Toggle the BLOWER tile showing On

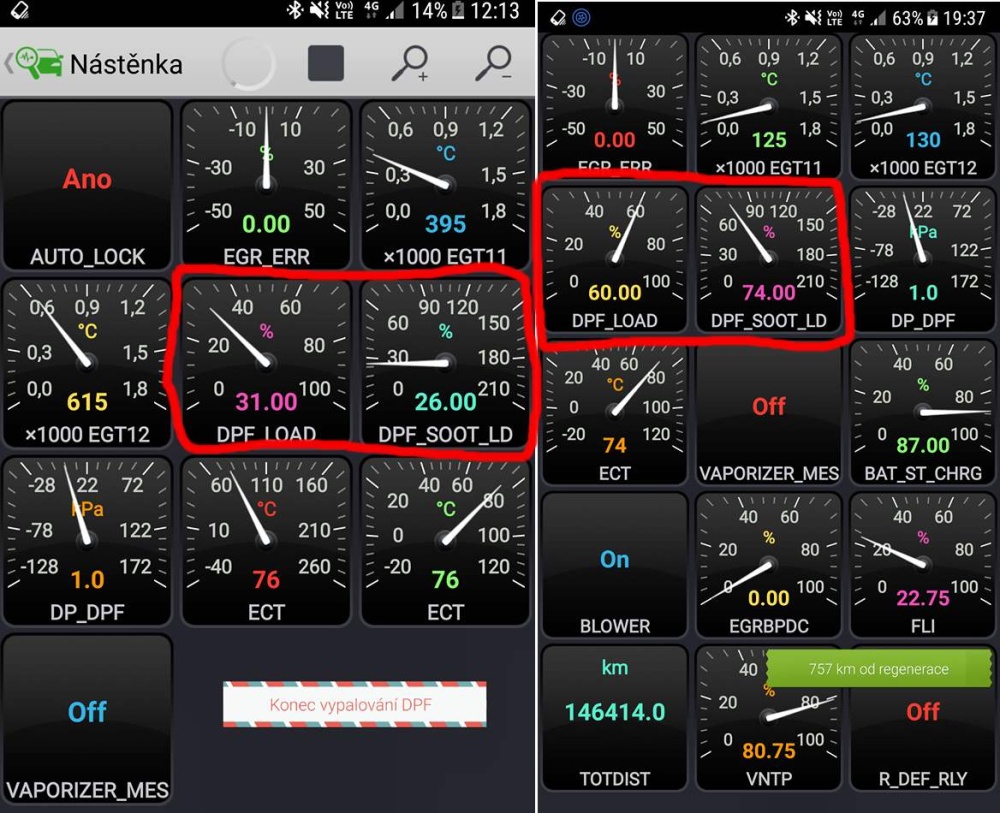pos(614,564)
